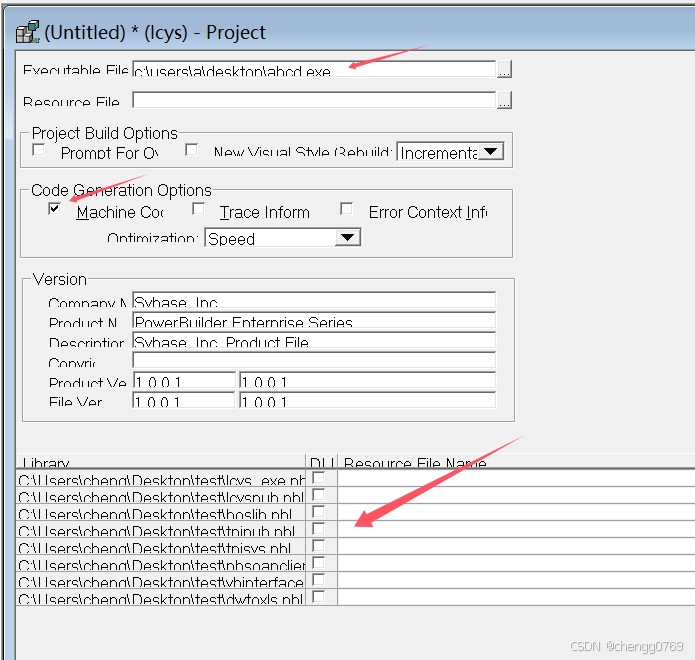Select the tpisys.pbl library row
Image resolution: width=695 pixels, height=660 pixels.
tap(160, 547)
